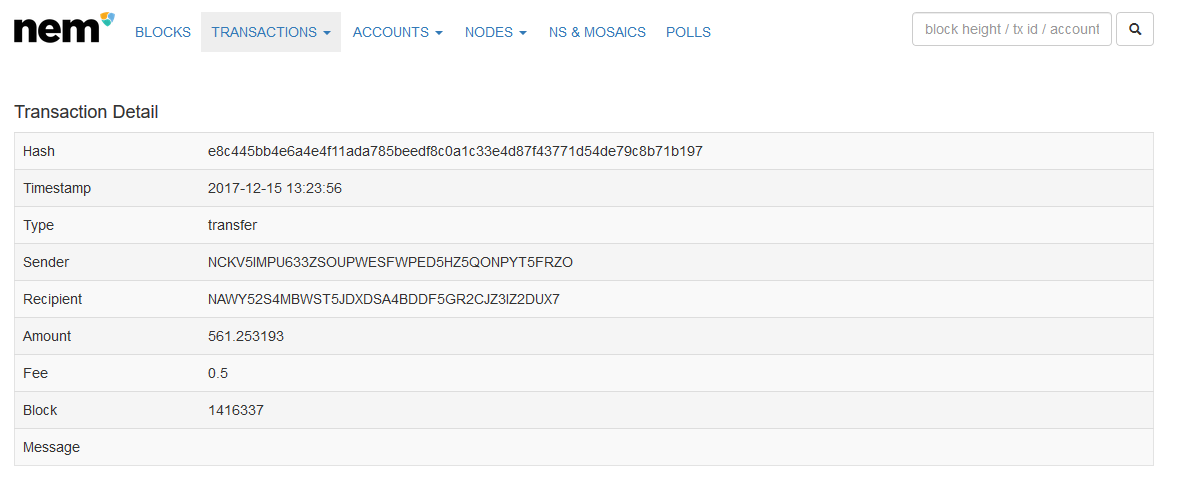Click the timestamp 2017-12-15 13:23:56
The height and width of the screenshot is (483, 1177).
tap(275, 189)
